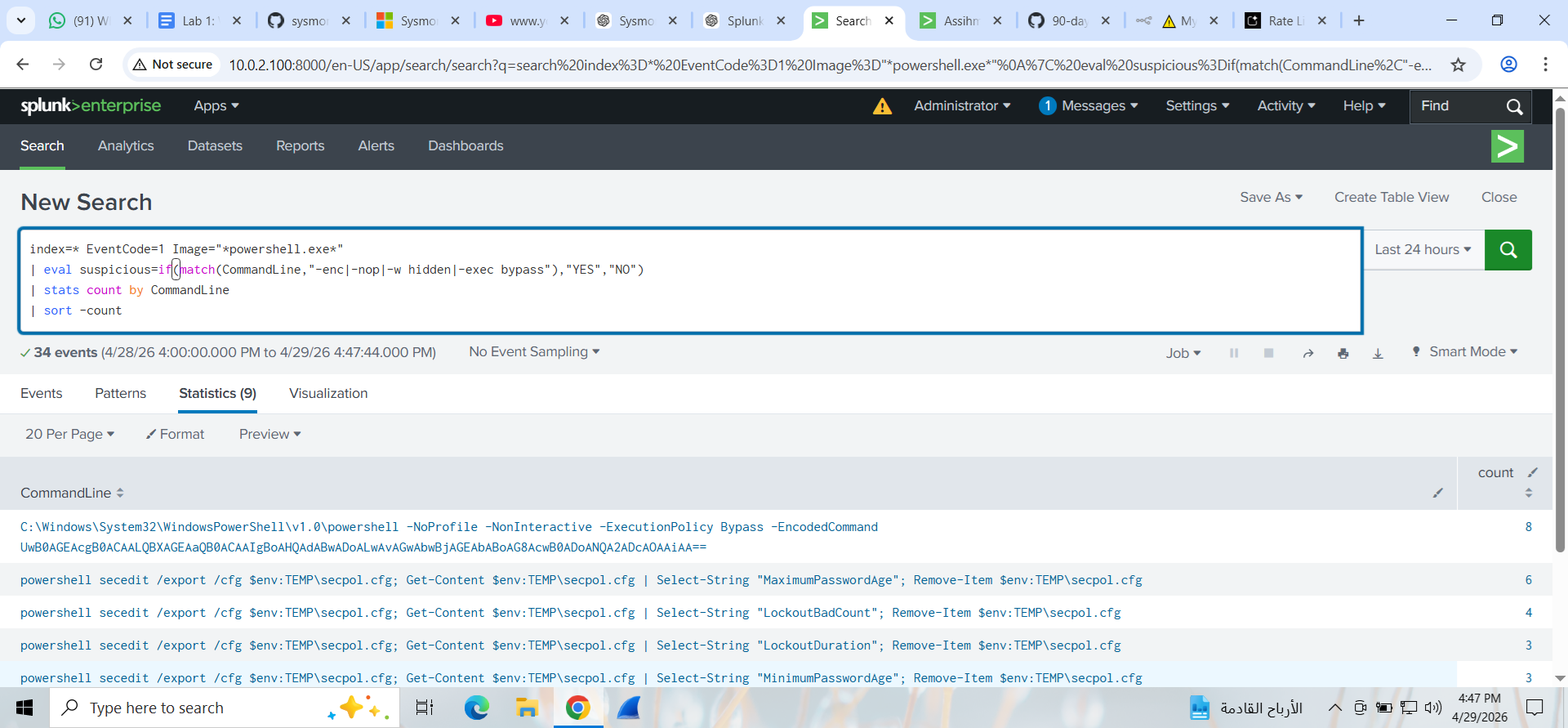Click the Windows taskbar search box
1568x728 pixels.
pyautogui.click(x=225, y=708)
